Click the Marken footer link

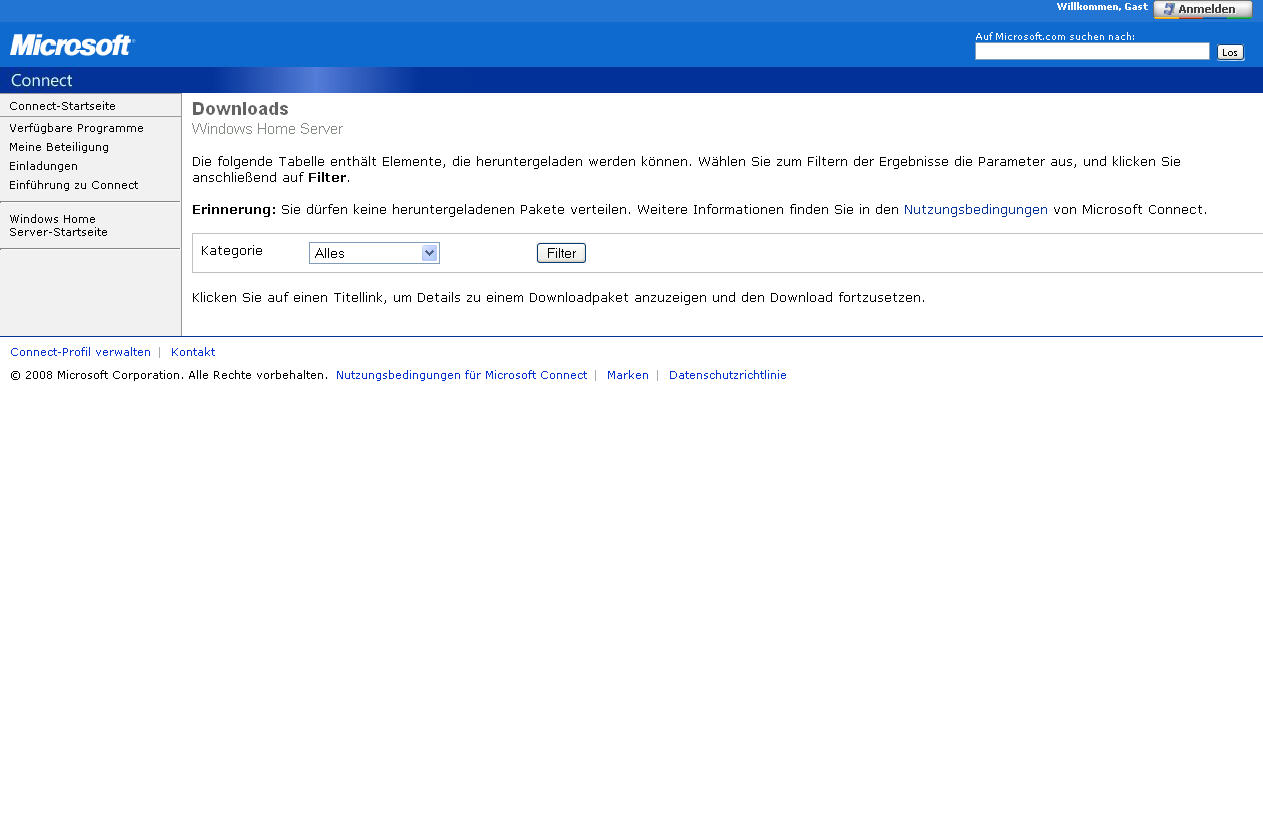pyautogui.click(x=627, y=375)
